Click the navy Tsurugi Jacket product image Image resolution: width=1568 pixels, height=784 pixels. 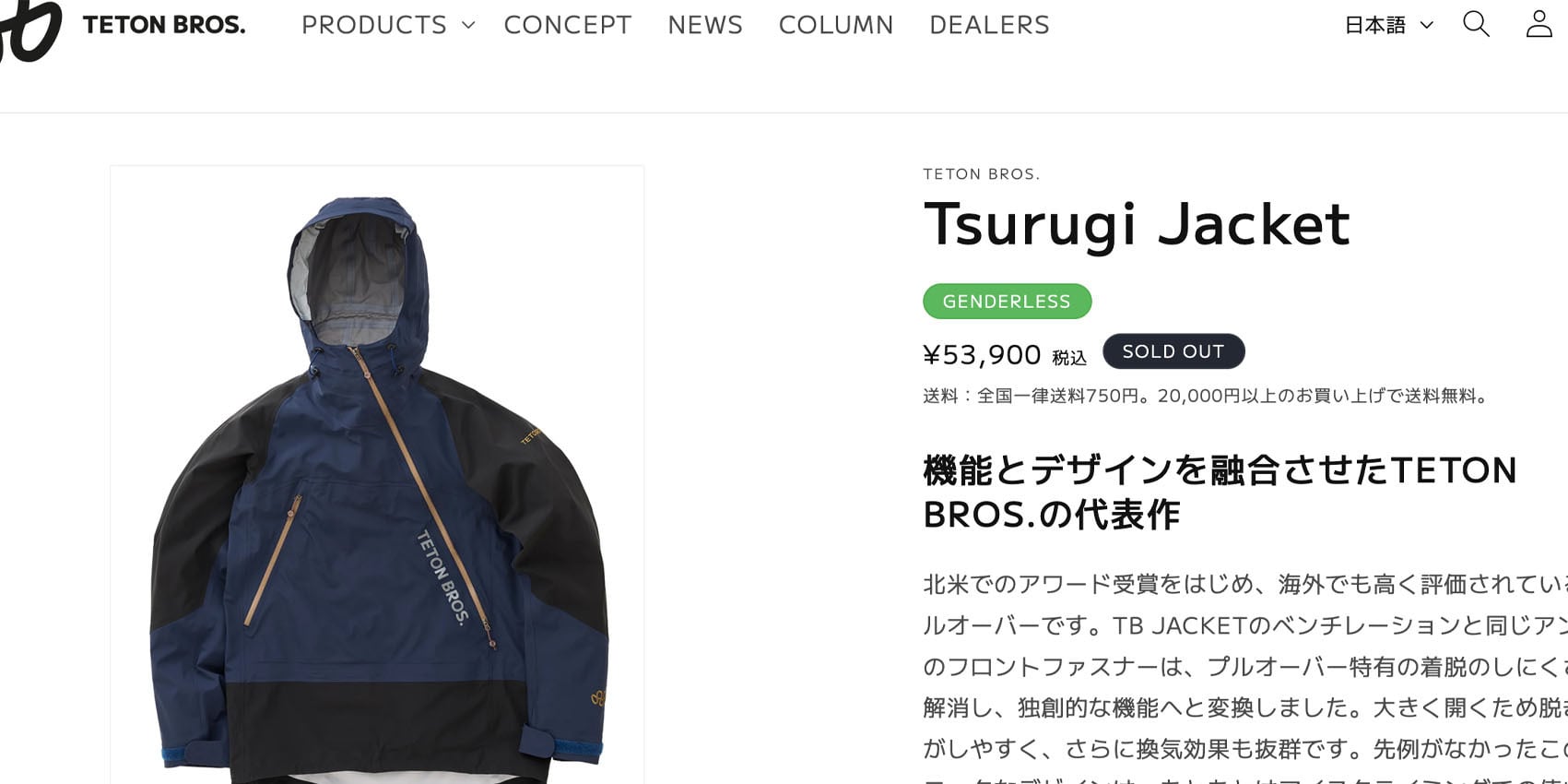377,475
